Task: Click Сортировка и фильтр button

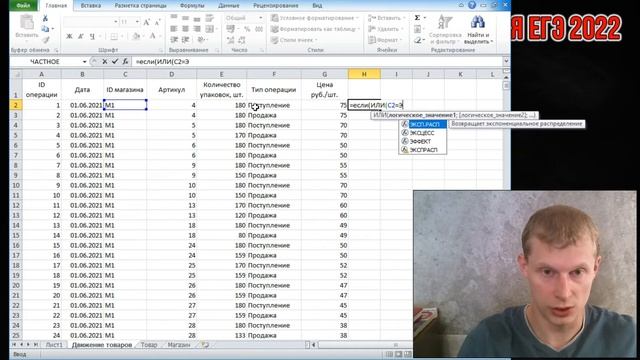Action: coord(444,29)
